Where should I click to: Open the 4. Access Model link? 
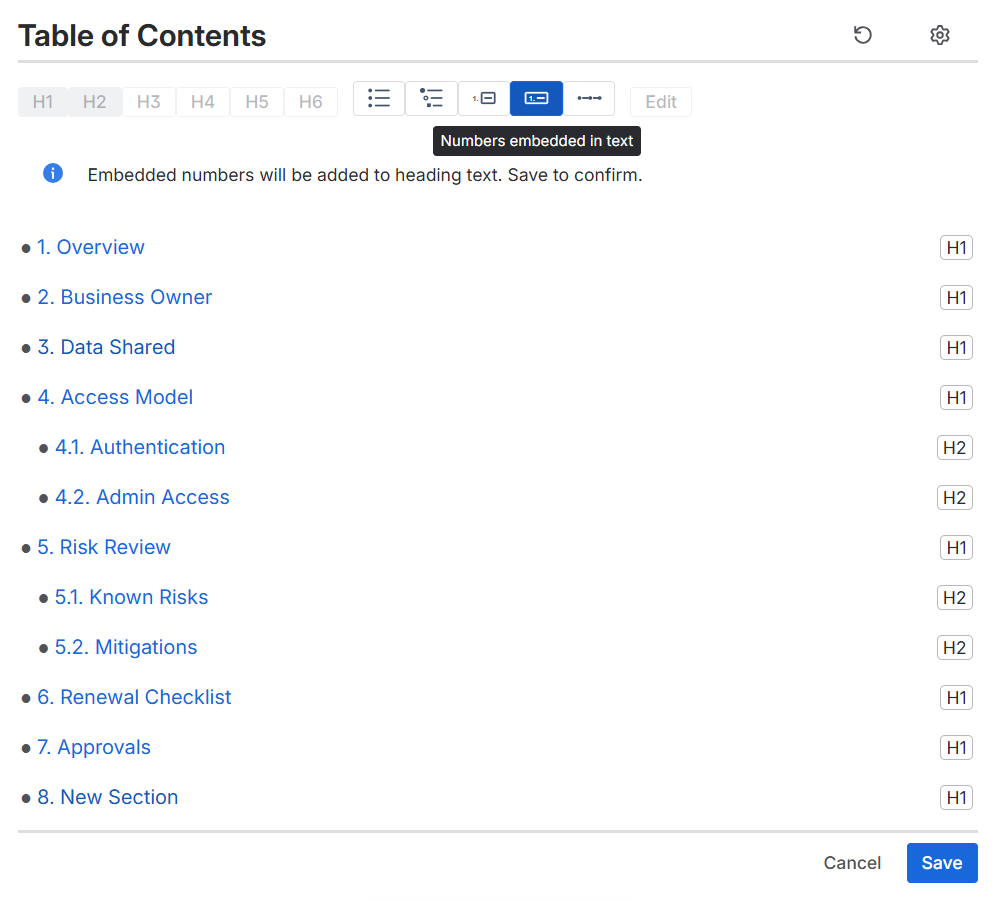115,398
